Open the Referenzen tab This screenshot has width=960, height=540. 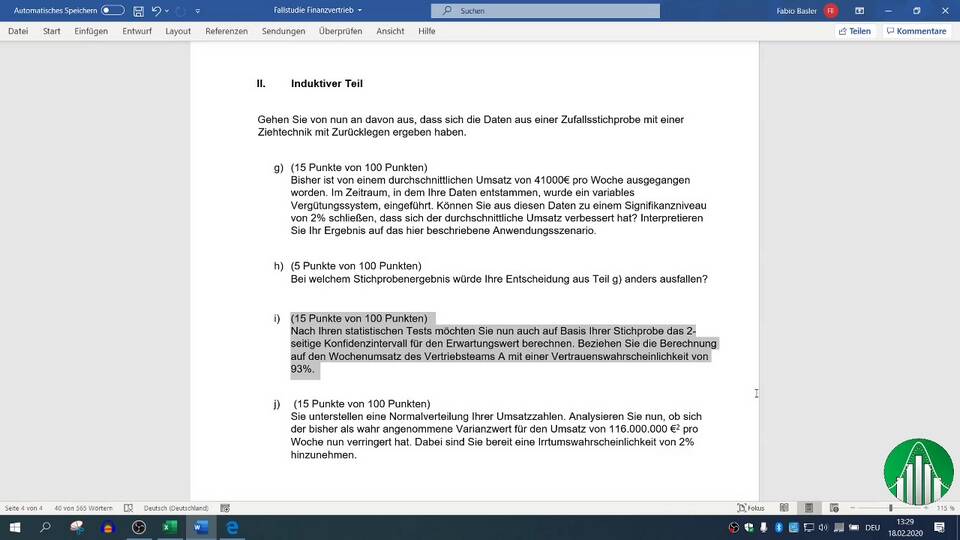[227, 31]
